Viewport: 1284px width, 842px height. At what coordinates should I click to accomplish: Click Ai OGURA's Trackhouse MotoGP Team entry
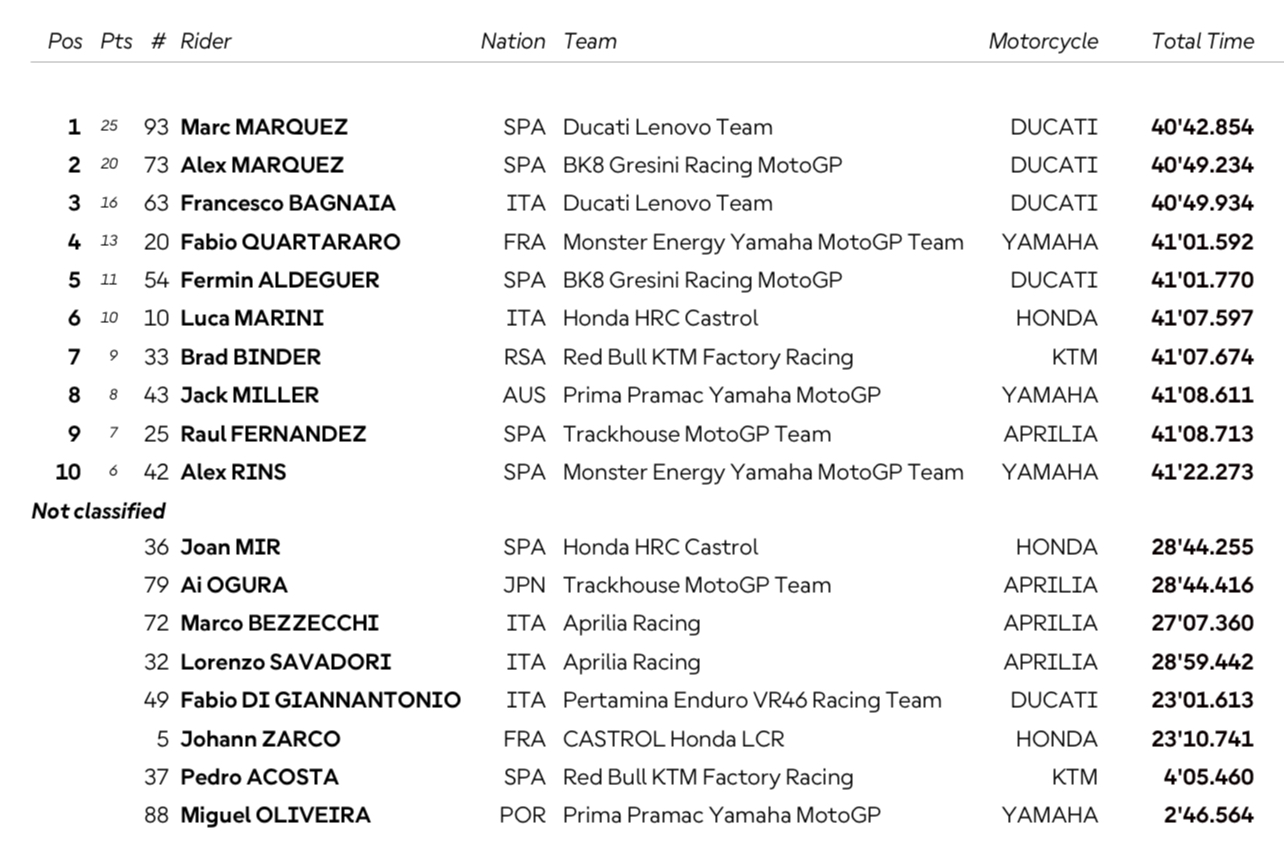tap(697, 585)
